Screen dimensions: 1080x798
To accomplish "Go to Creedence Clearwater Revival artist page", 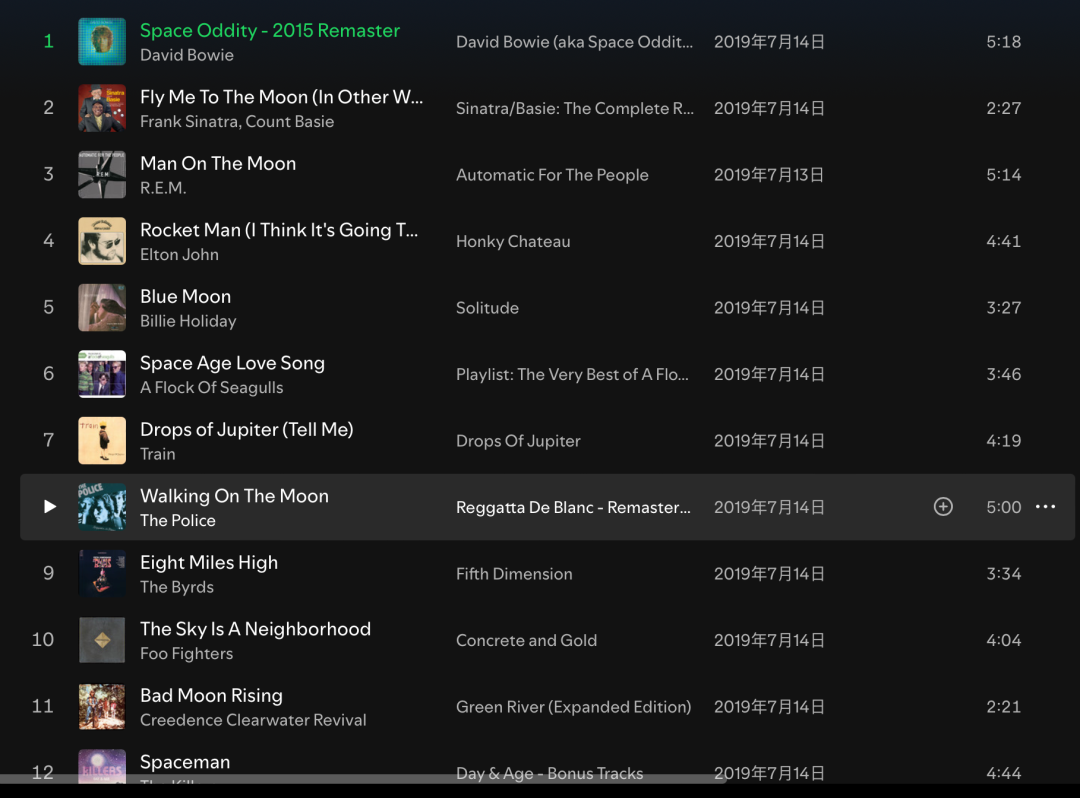I will point(253,720).
